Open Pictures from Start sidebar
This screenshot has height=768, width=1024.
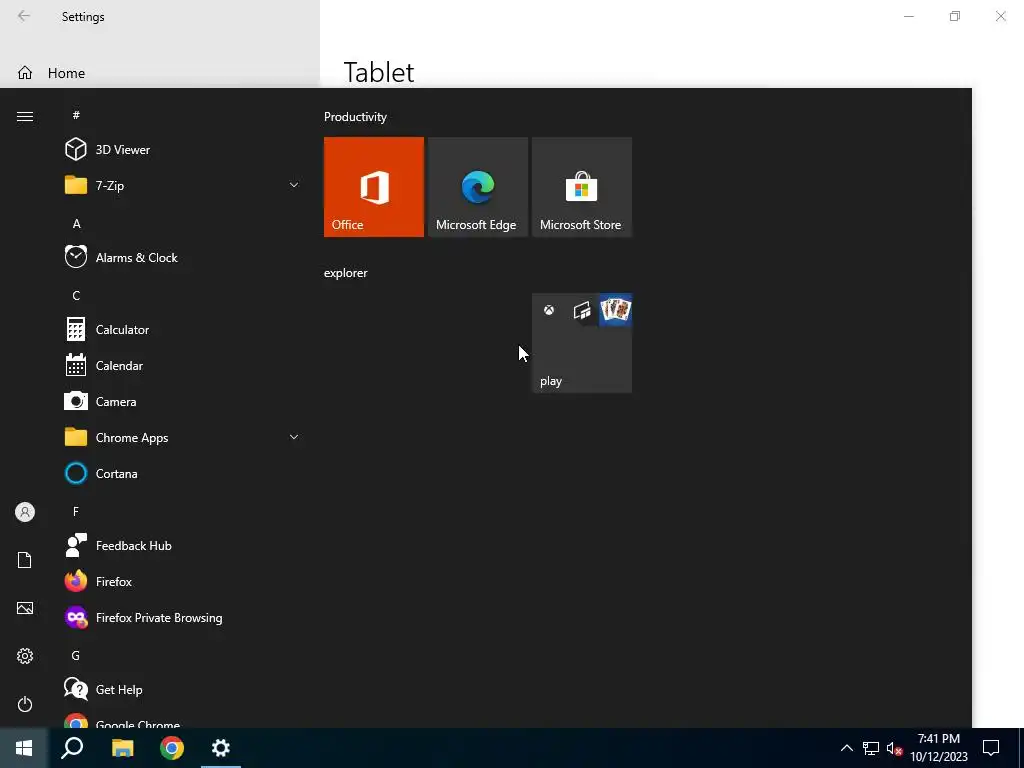25,608
